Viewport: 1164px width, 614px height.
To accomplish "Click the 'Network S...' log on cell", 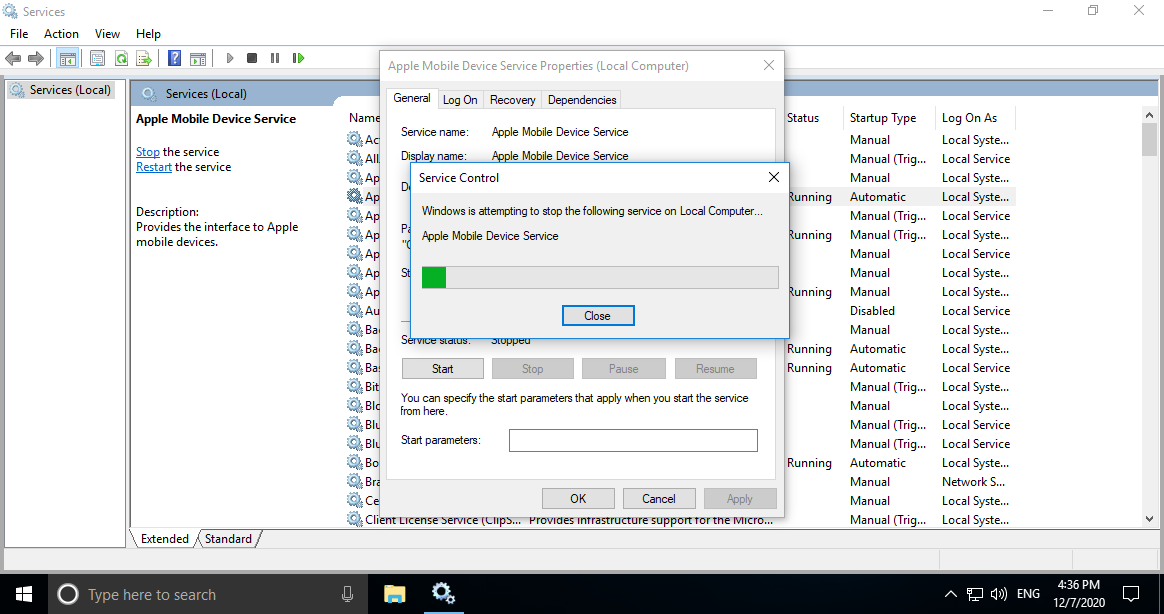I will [973, 481].
